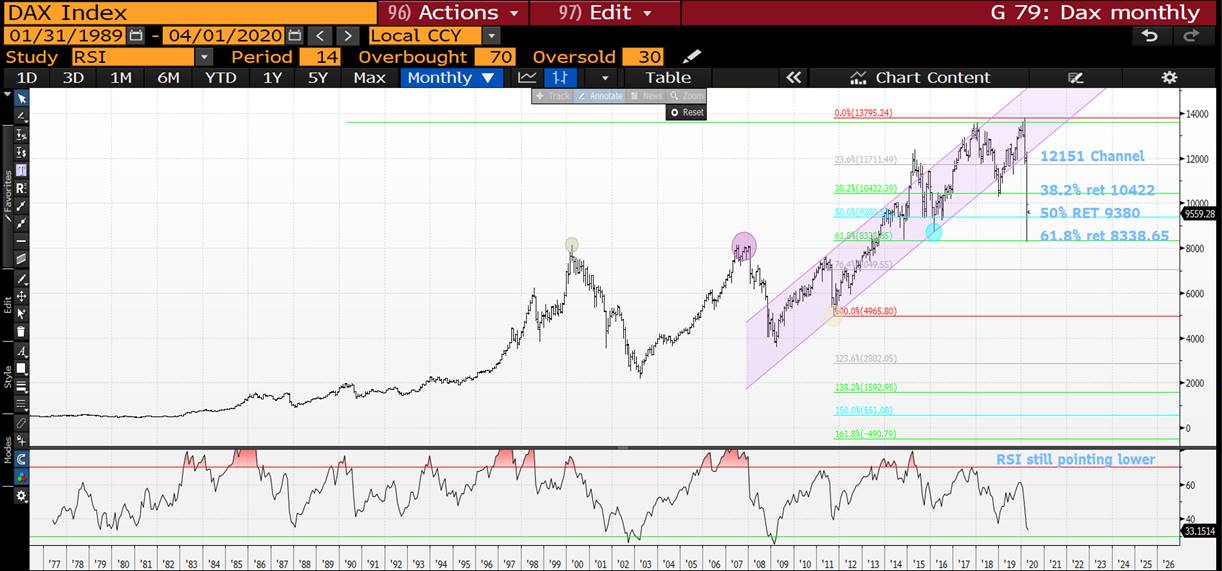1222x571 pixels.
Task: Select the move crosshair tool
Action: pyautogui.click(x=21, y=296)
